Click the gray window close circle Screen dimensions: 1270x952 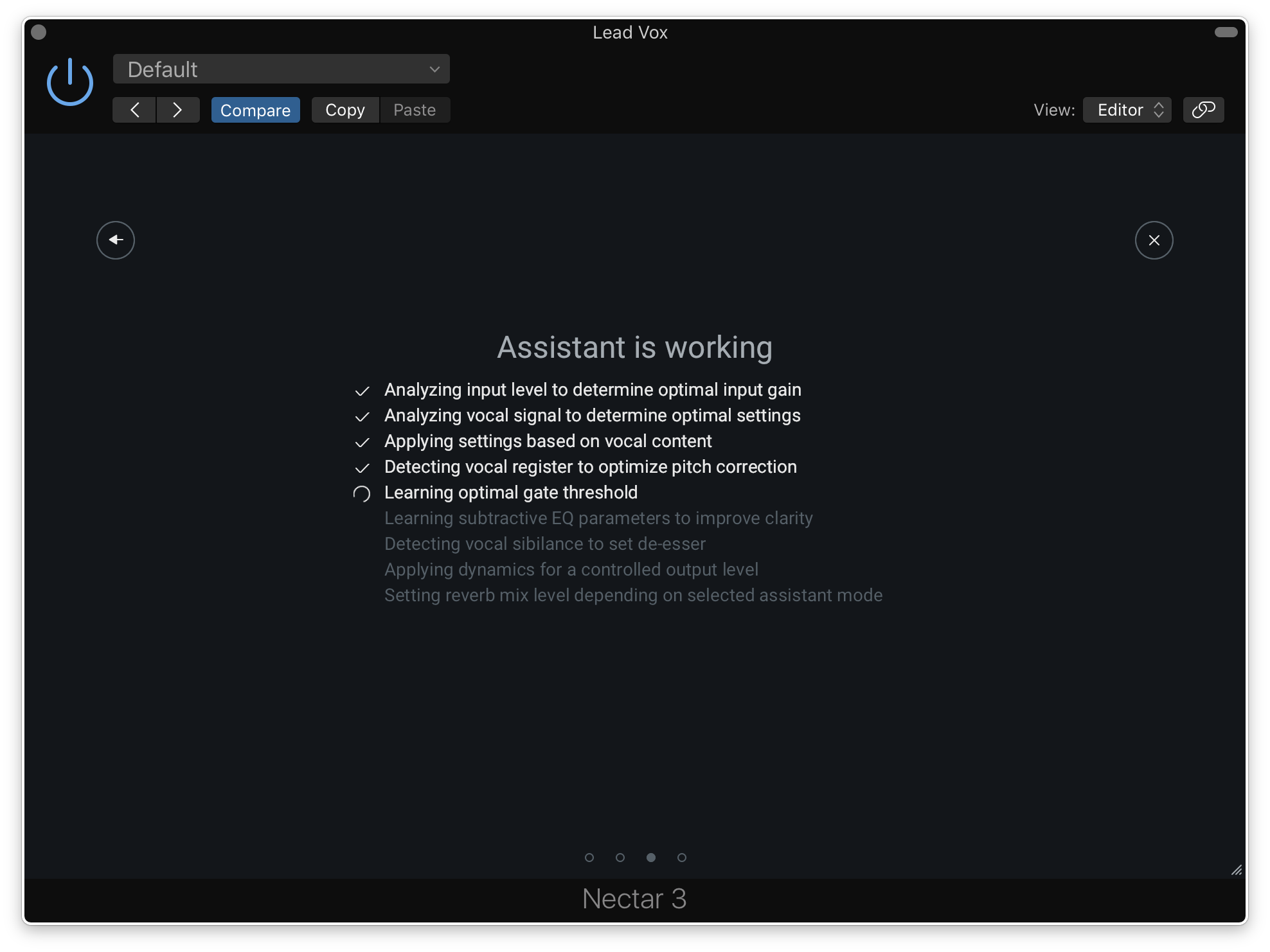coord(39,32)
